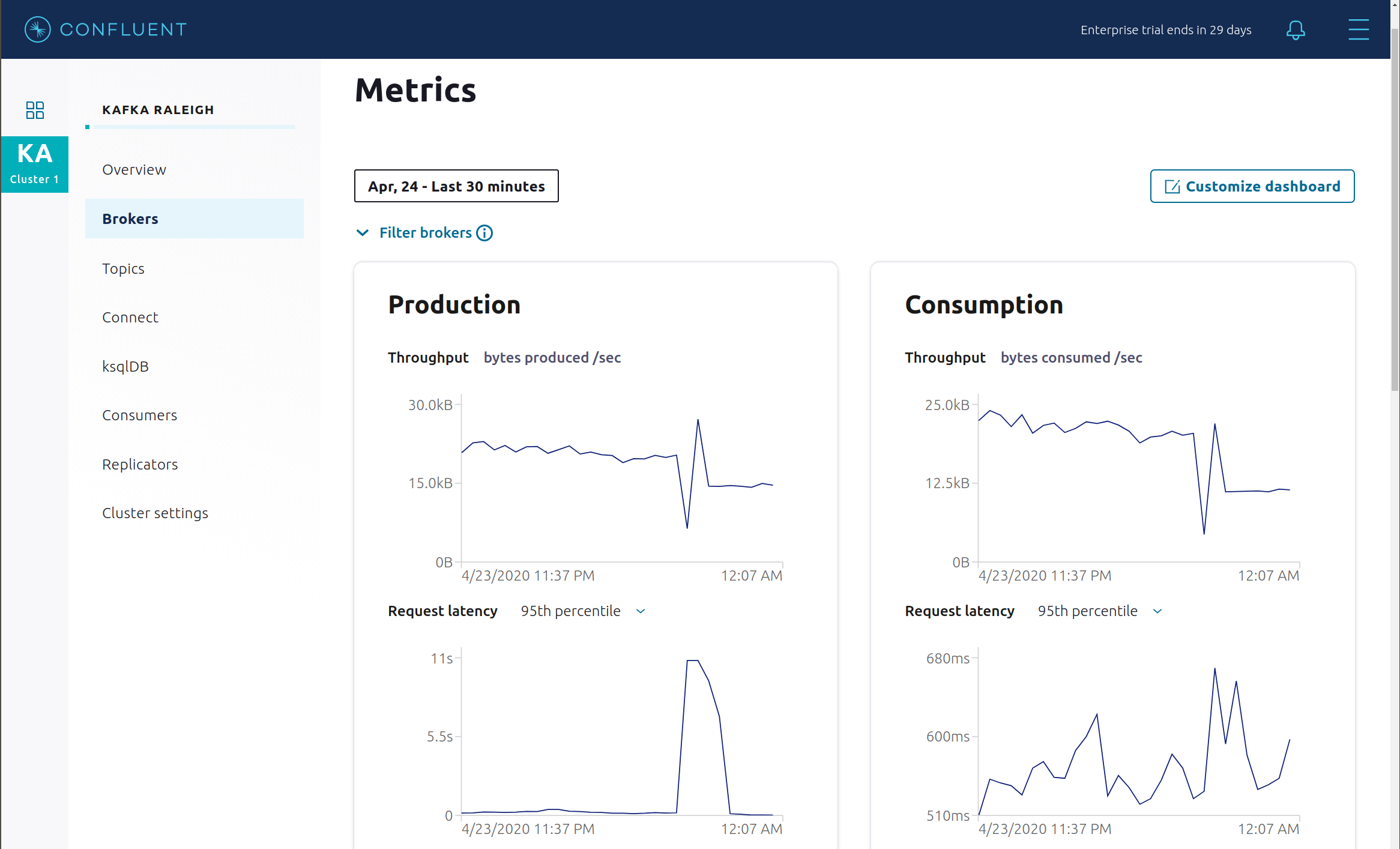Select the KA Cluster 1 tile
The width and height of the screenshot is (1400, 849).
(35, 164)
